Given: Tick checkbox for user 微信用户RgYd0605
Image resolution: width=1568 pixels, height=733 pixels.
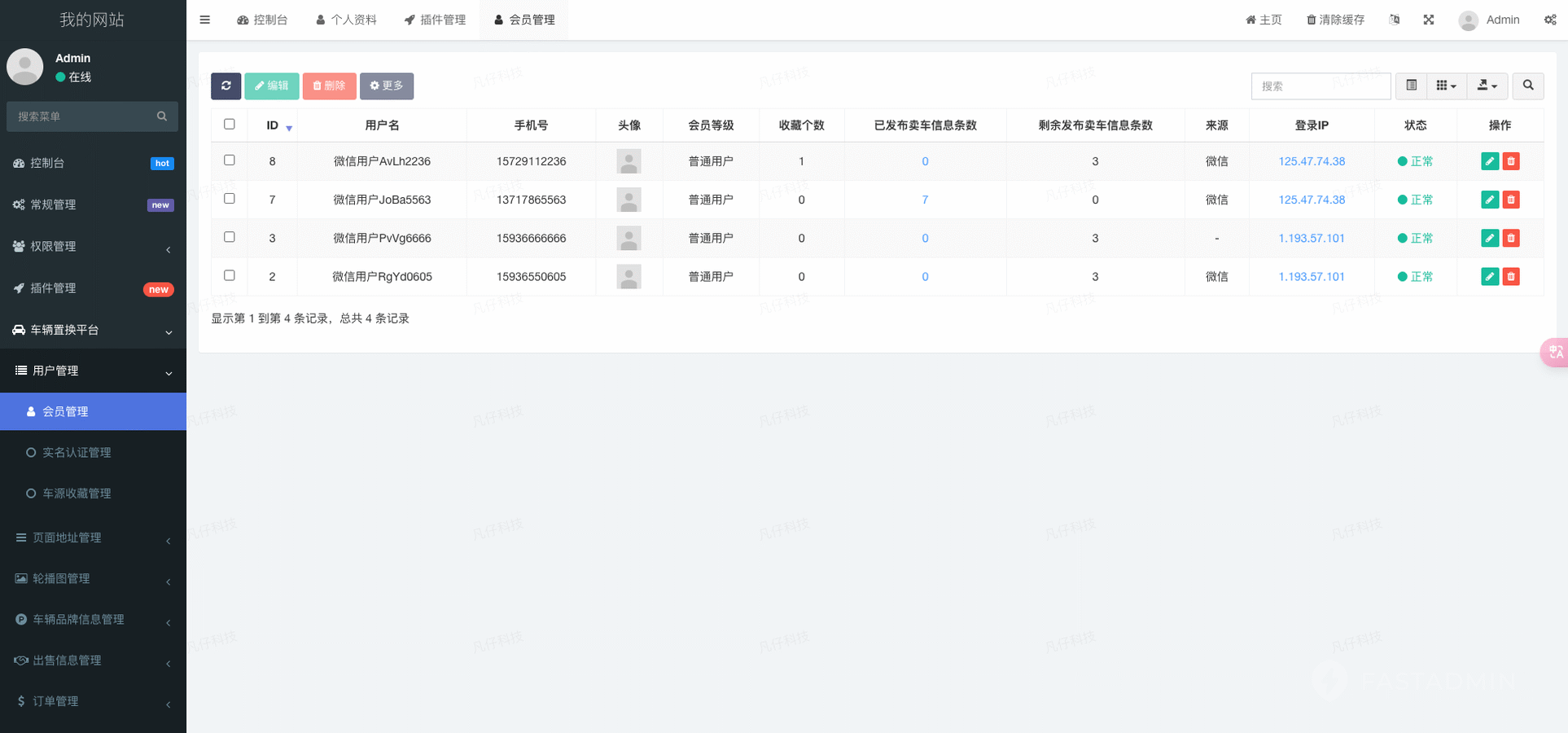Looking at the screenshot, I should [x=230, y=275].
